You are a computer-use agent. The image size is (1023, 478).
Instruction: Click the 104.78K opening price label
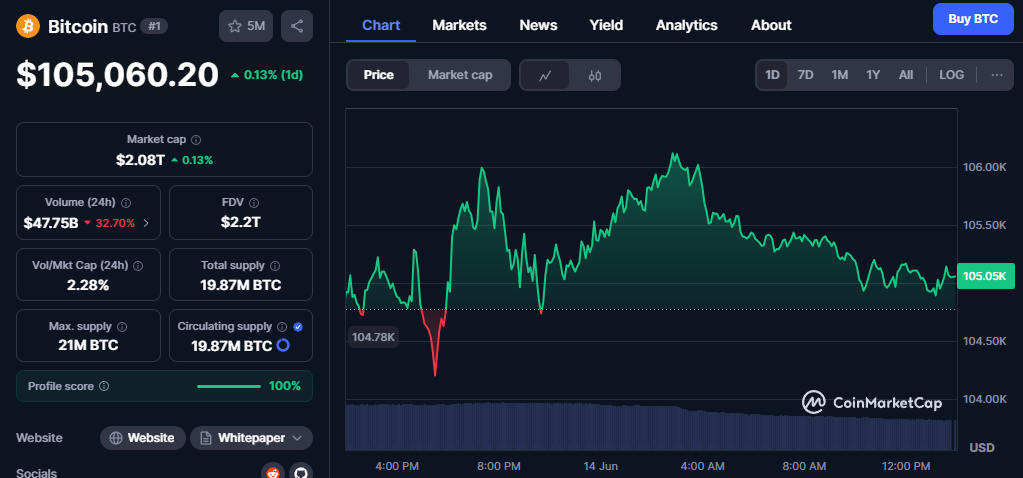point(373,336)
